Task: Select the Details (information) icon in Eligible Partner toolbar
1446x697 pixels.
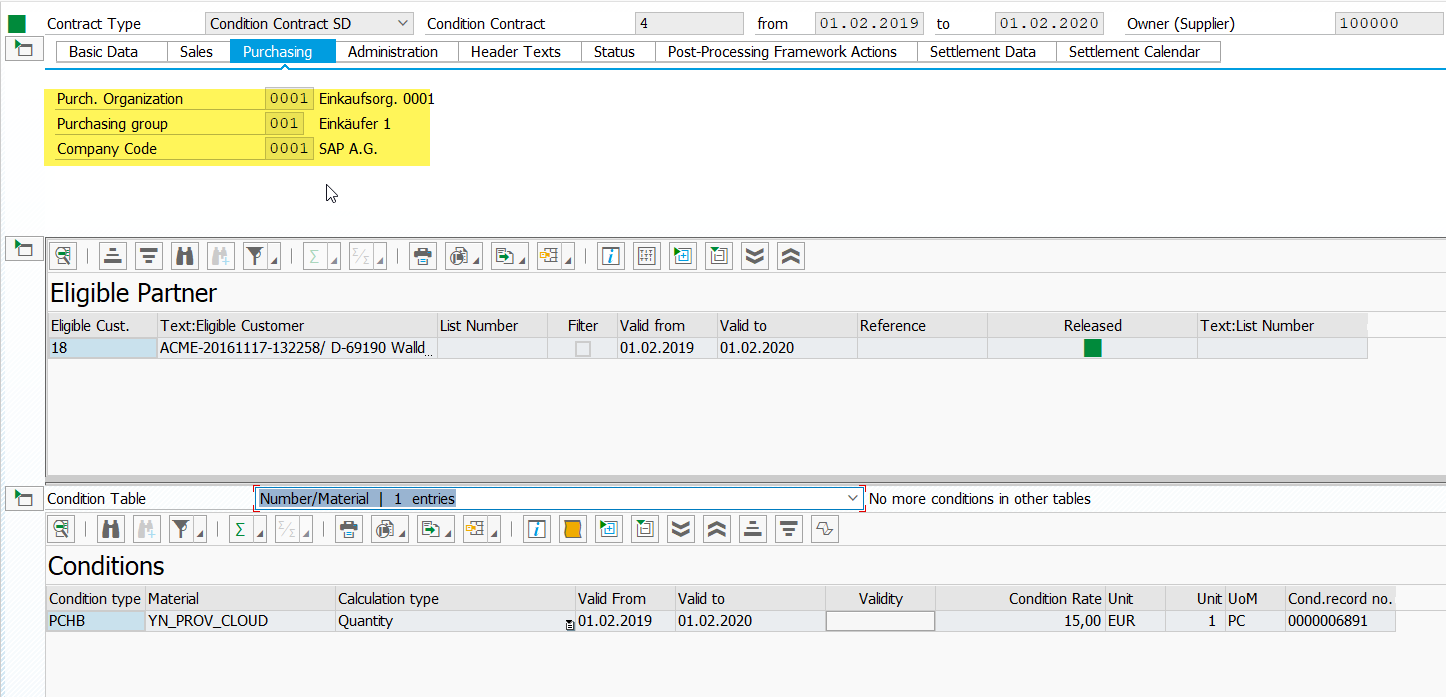Action: point(610,255)
